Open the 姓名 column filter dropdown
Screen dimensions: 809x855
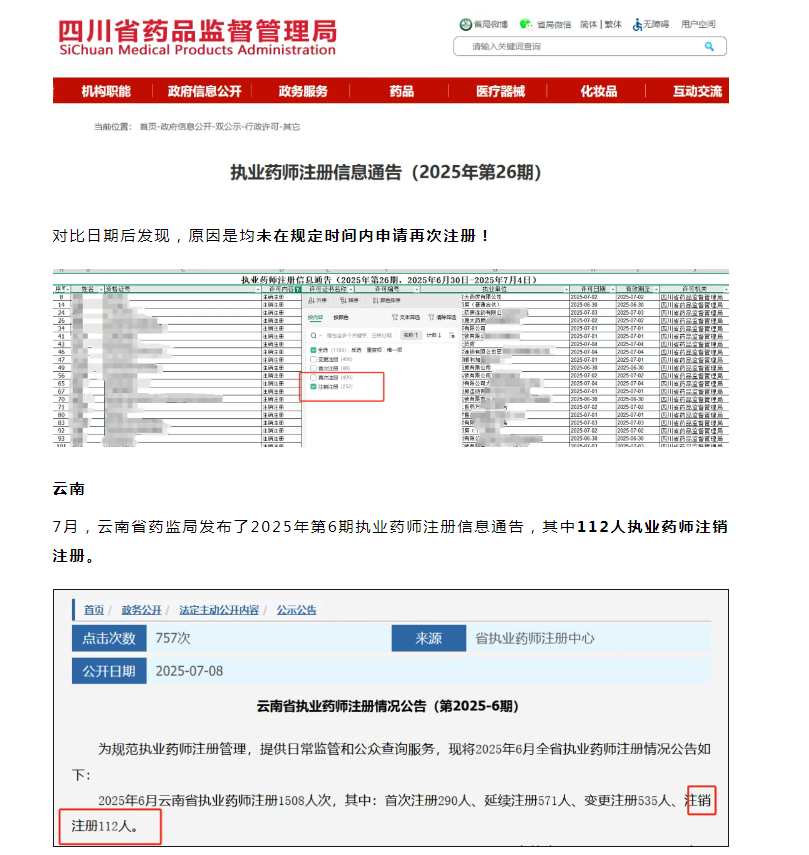tap(101, 289)
